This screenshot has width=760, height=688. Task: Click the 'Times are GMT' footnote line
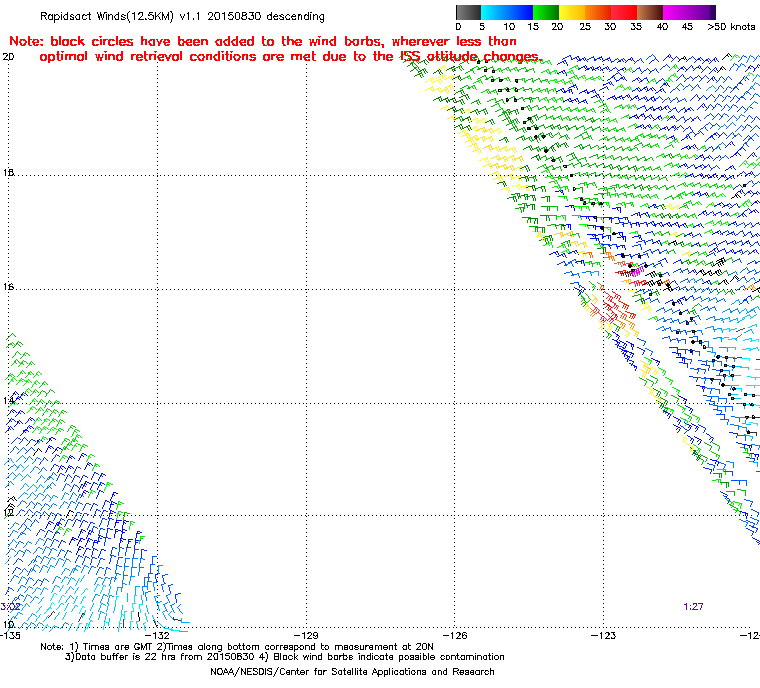237,647
